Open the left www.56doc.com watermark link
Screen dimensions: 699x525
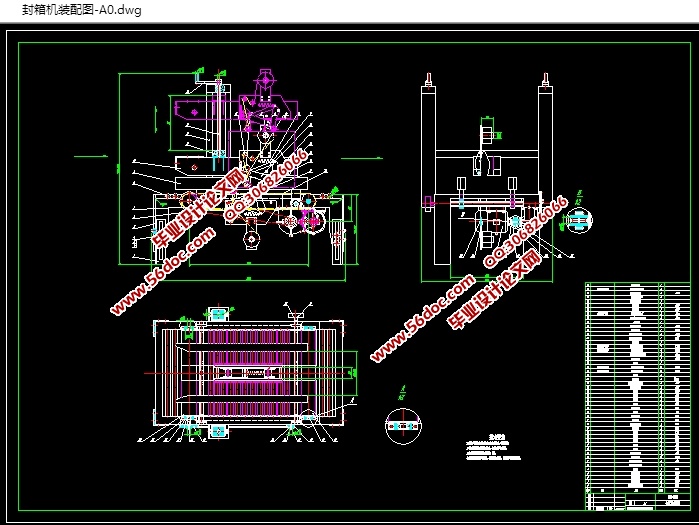pos(163,272)
